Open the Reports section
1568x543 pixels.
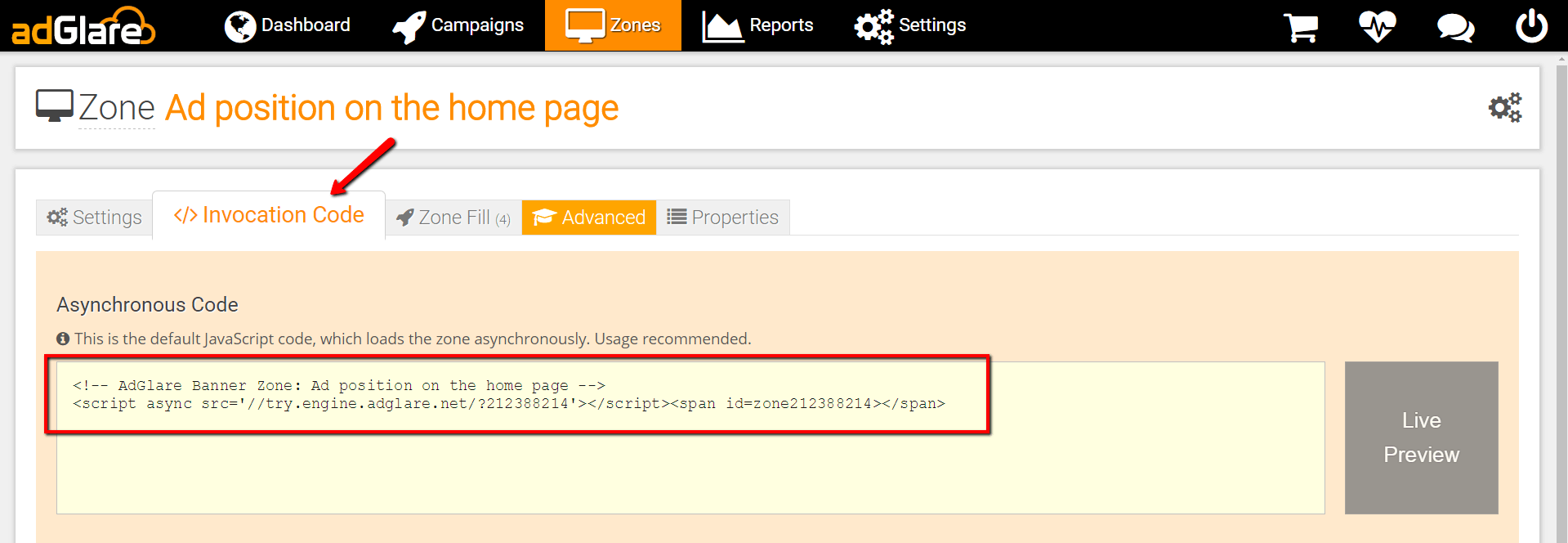click(x=757, y=25)
